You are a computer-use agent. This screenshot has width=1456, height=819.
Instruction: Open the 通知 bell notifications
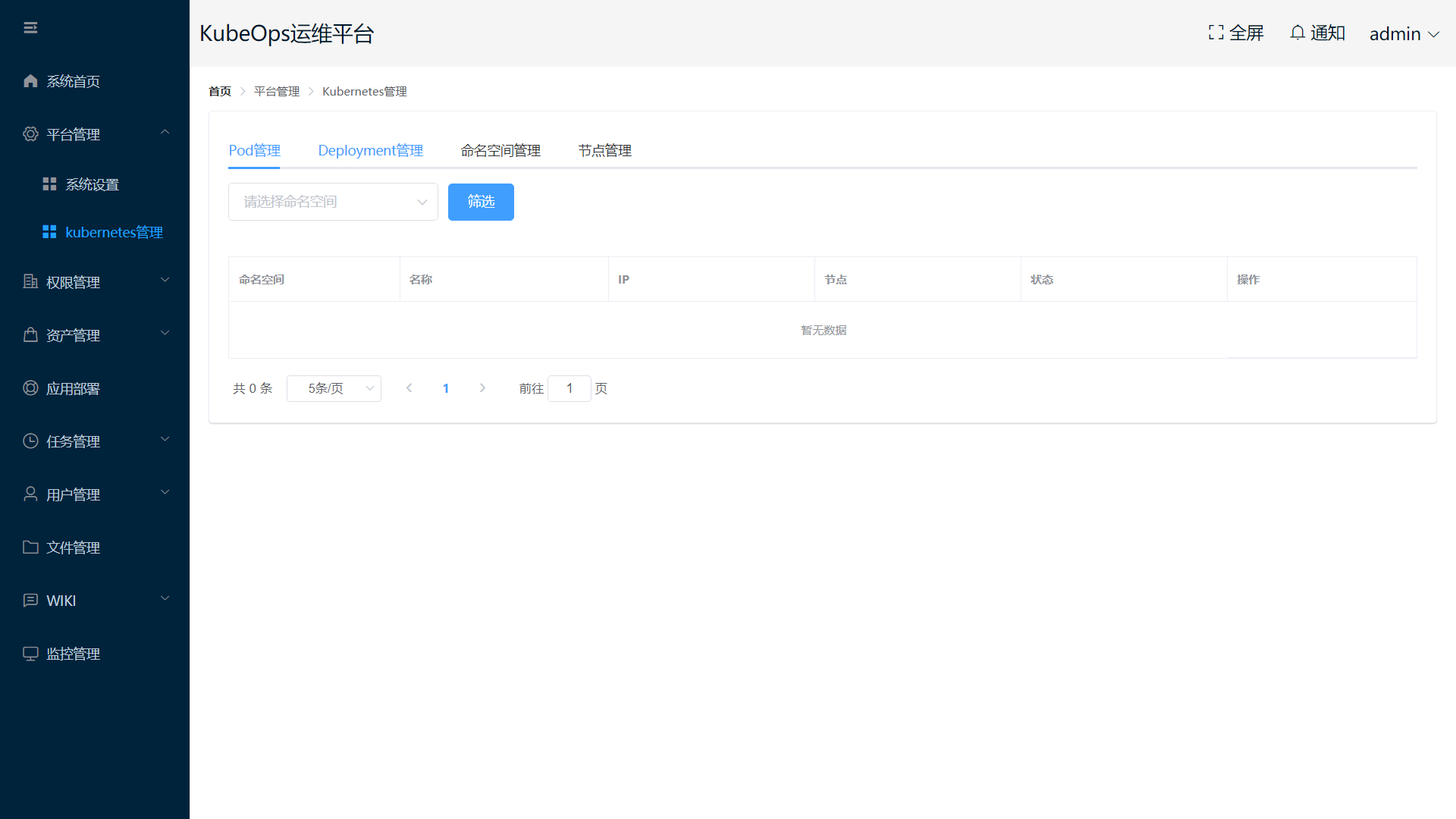tap(1298, 33)
